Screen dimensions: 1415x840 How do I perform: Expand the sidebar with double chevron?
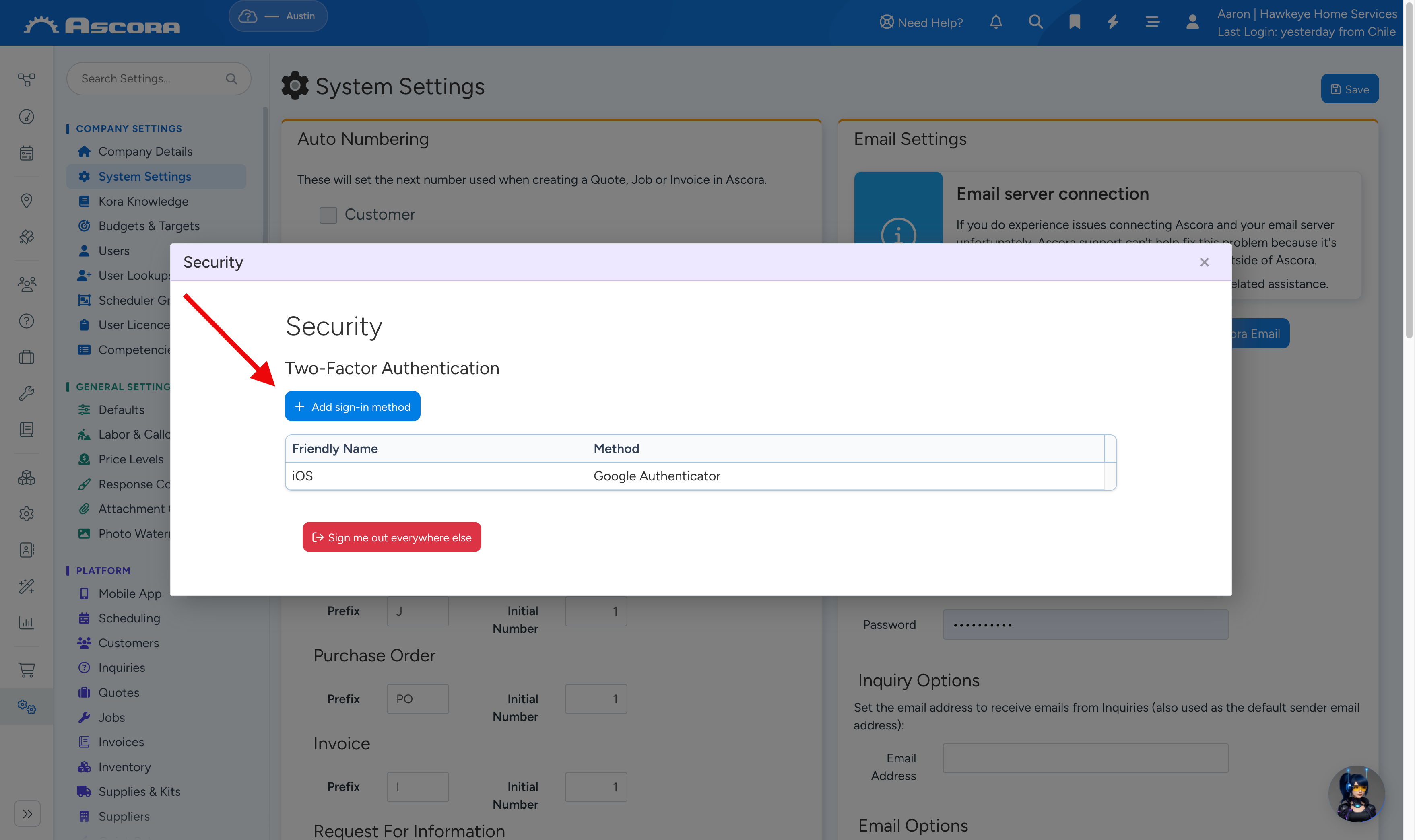tap(27, 814)
